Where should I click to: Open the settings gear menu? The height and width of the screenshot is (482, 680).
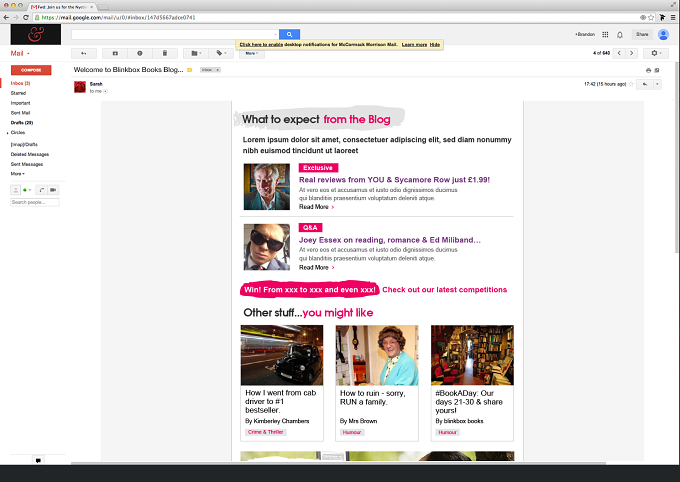pos(657,53)
